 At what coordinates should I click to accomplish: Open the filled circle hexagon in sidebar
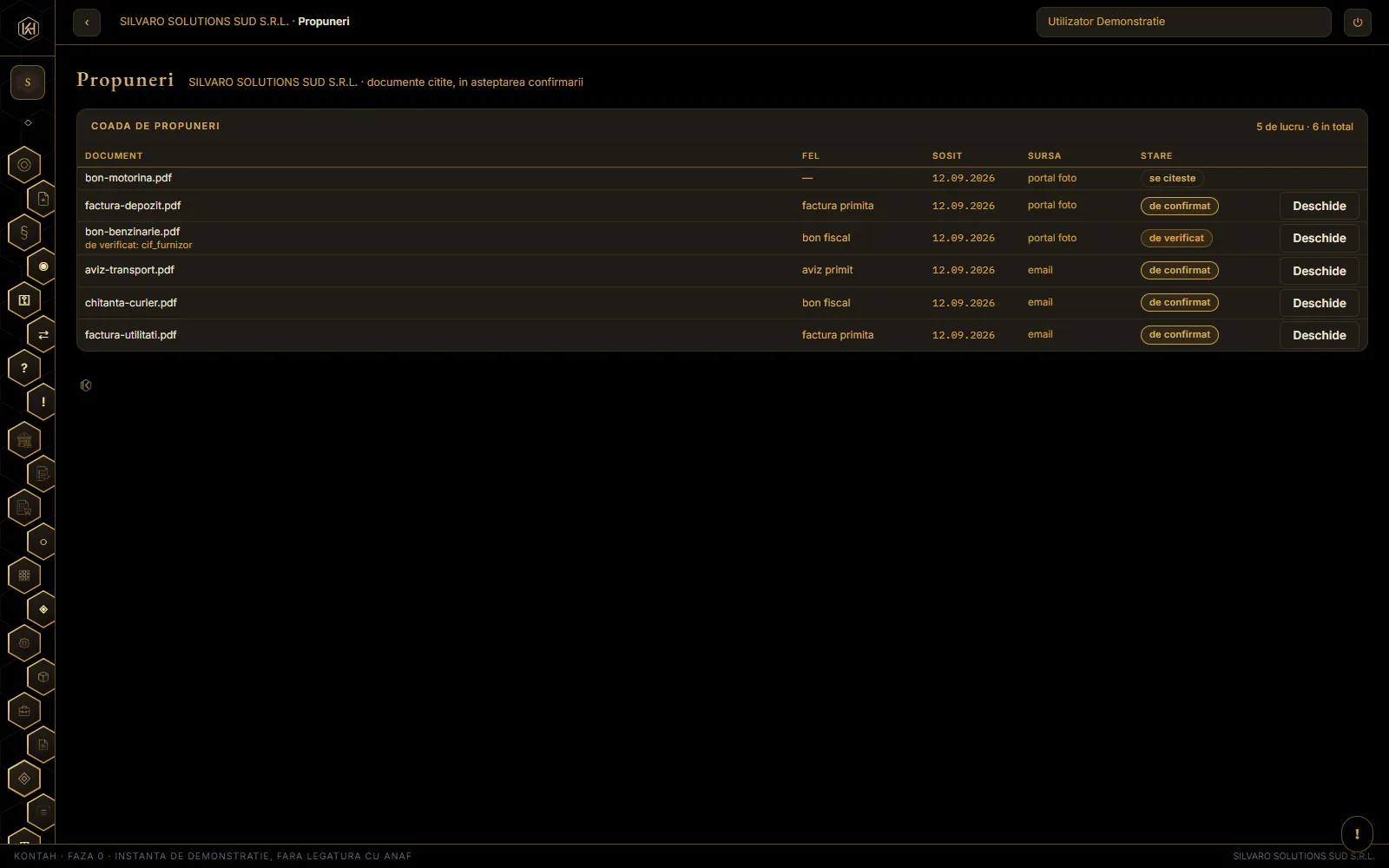point(43,266)
